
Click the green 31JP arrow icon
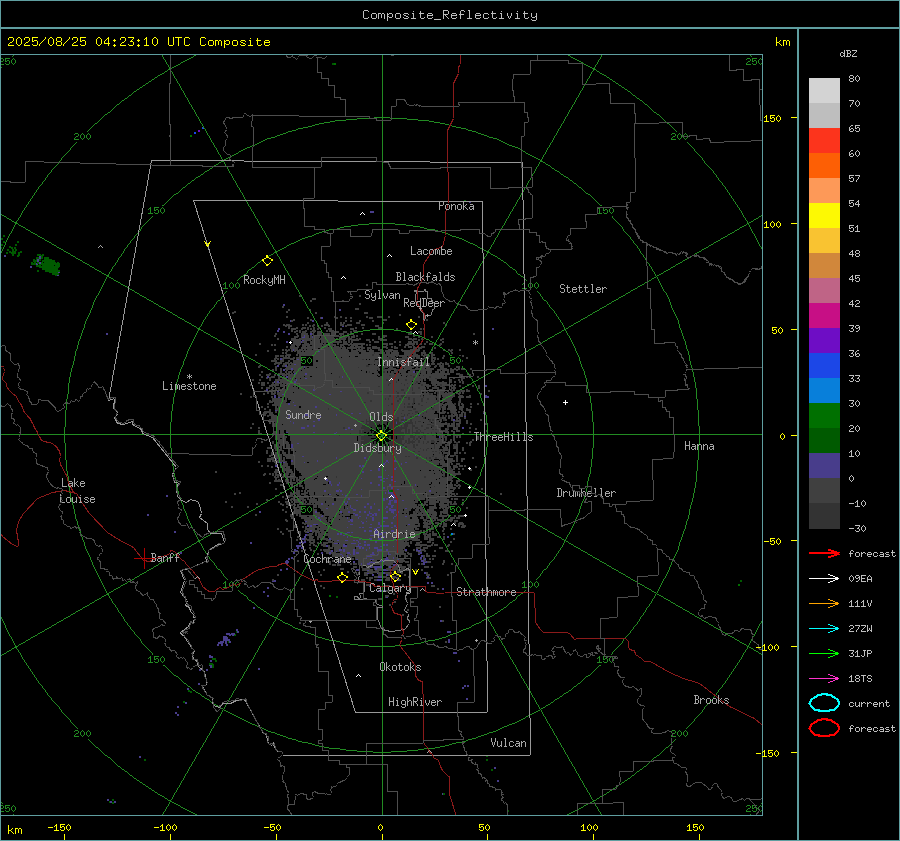824,653
